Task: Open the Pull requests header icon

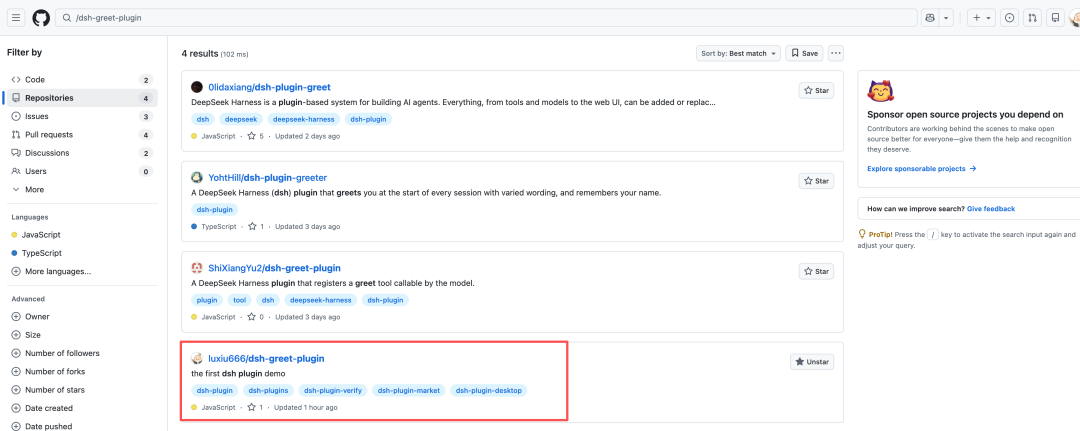Action: pos(1032,18)
